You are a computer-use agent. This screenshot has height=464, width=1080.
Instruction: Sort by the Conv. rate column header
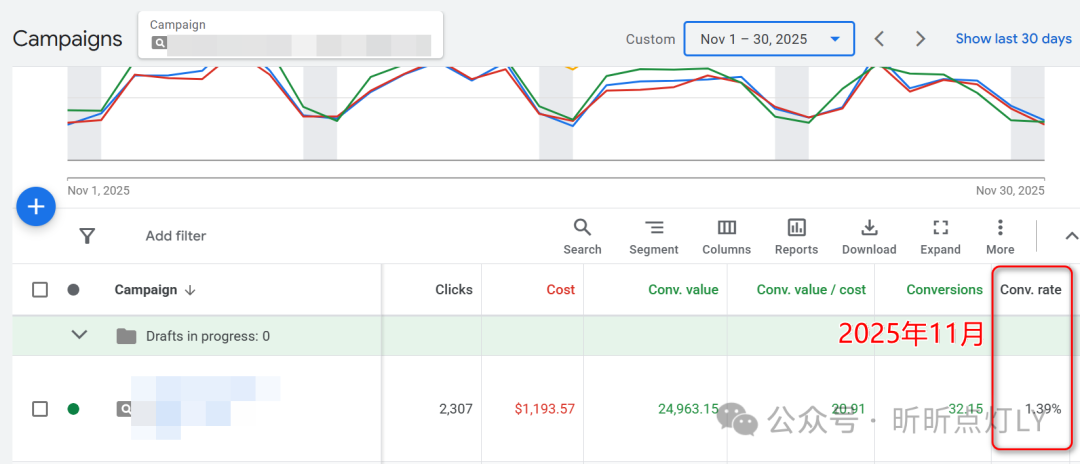[x=1031, y=290]
